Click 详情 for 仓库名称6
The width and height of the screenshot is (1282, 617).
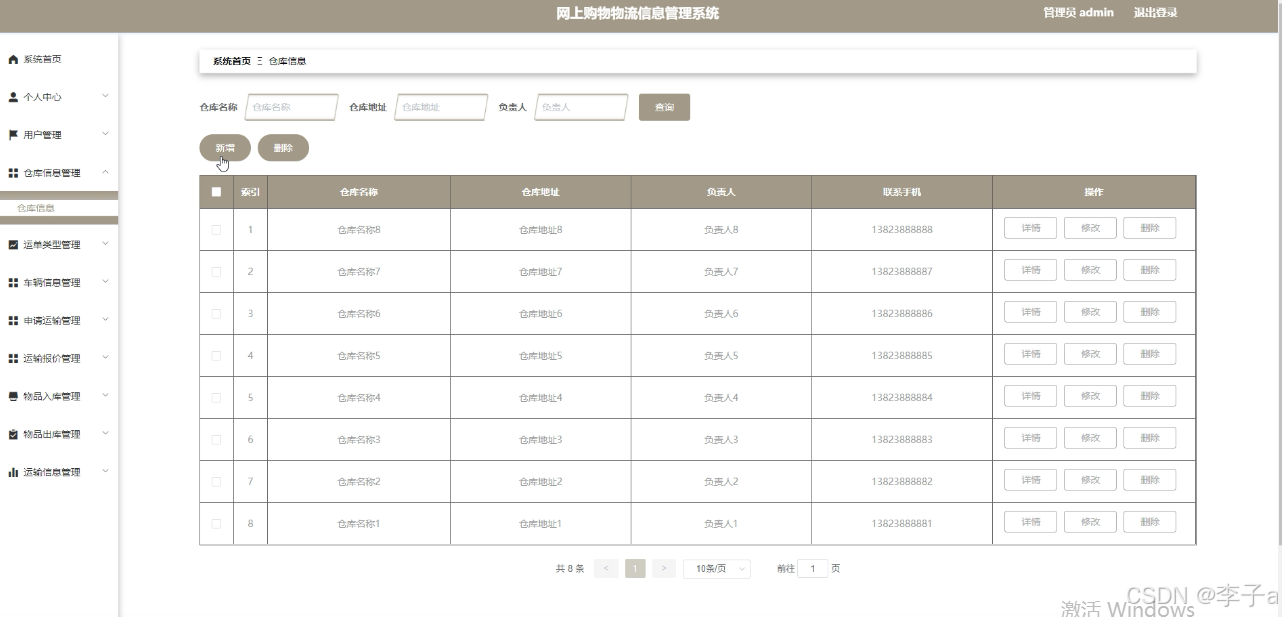(1029, 311)
